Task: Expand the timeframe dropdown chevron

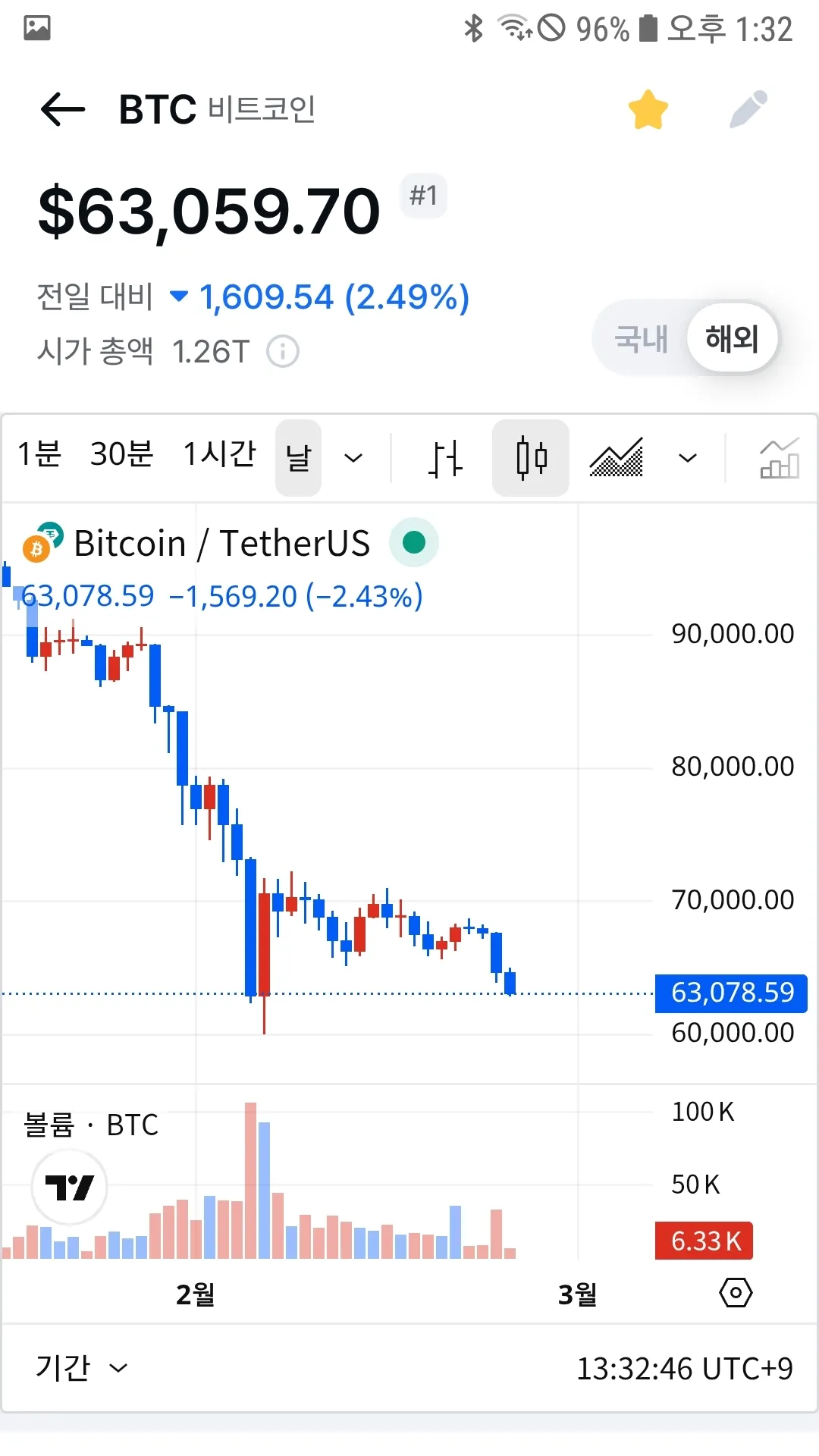Action: 353,458
